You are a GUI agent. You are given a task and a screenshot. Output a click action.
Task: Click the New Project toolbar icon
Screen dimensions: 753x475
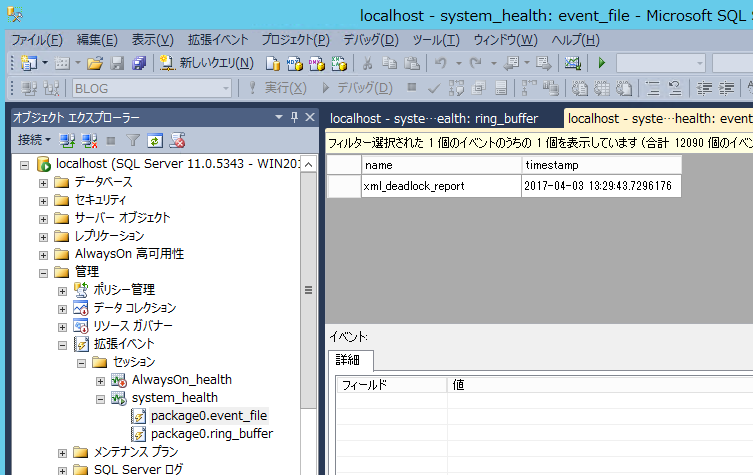[29, 63]
